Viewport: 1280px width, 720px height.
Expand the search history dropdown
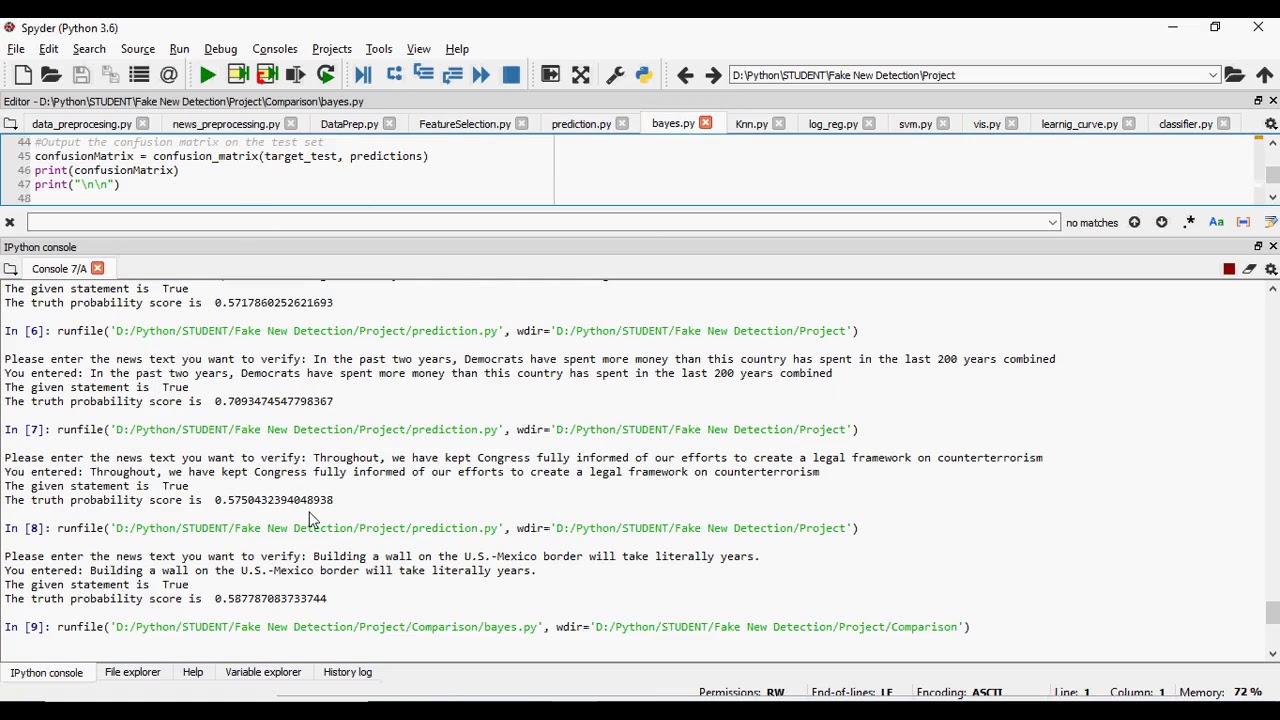[x=1053, y=222]
